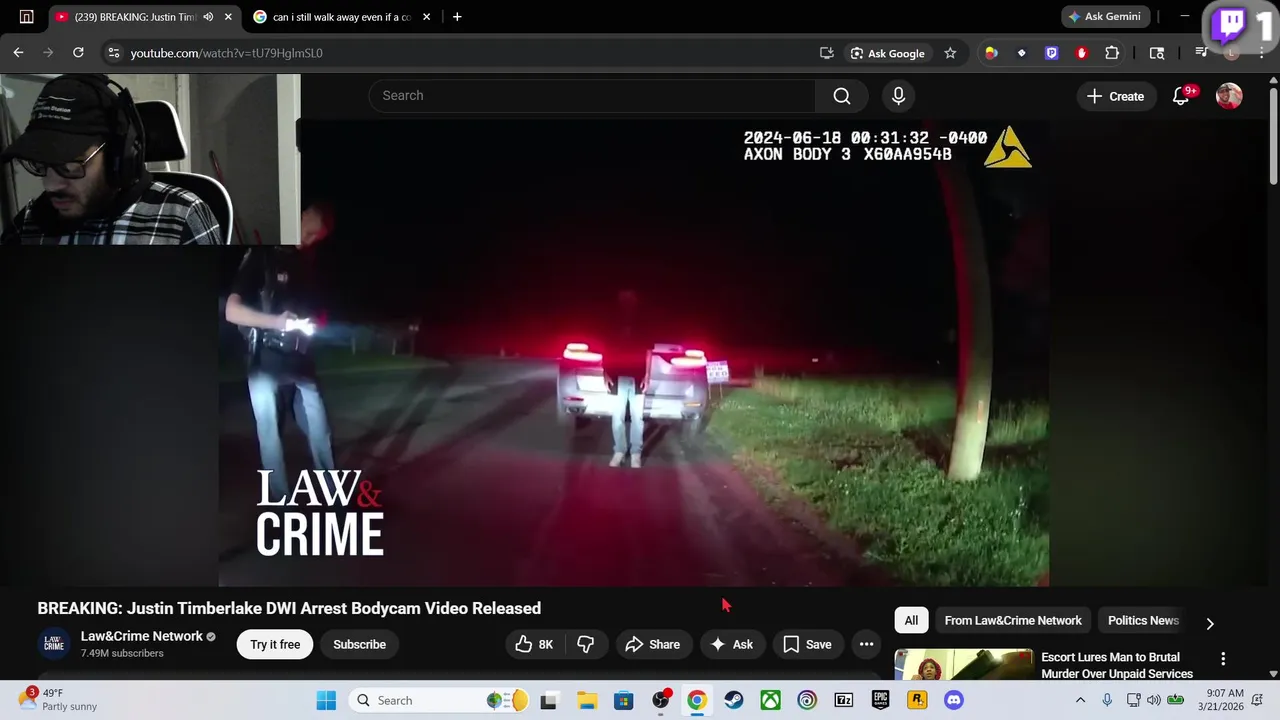Image resolution: width=1280 pixels, height=720 pixels.
Task: Click the browser address bar URL
Action: [226, 53]
